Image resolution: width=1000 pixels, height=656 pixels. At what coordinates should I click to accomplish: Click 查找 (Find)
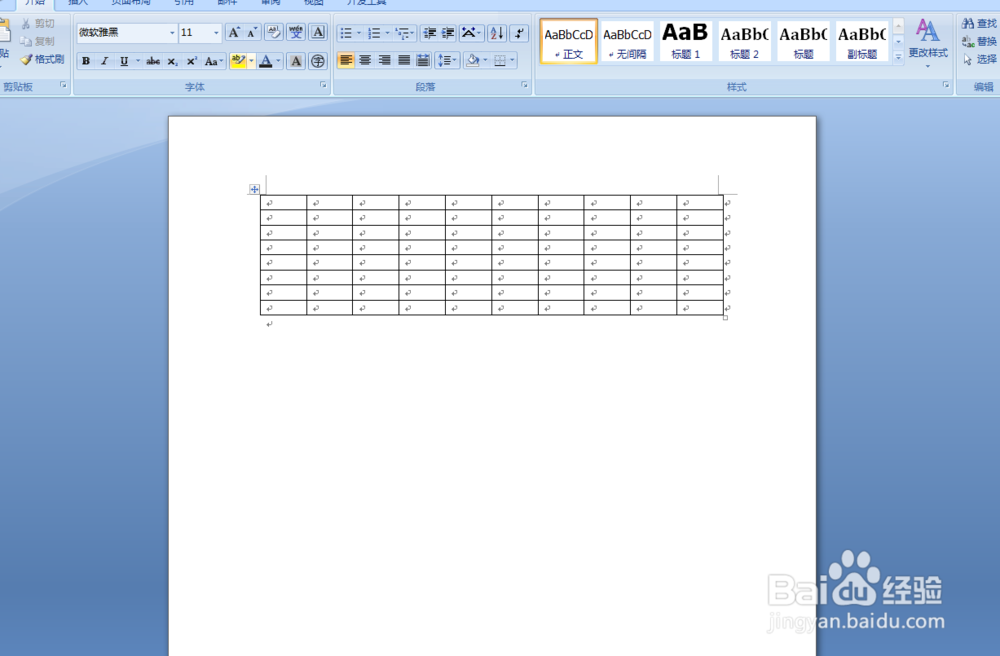(979, 24)
